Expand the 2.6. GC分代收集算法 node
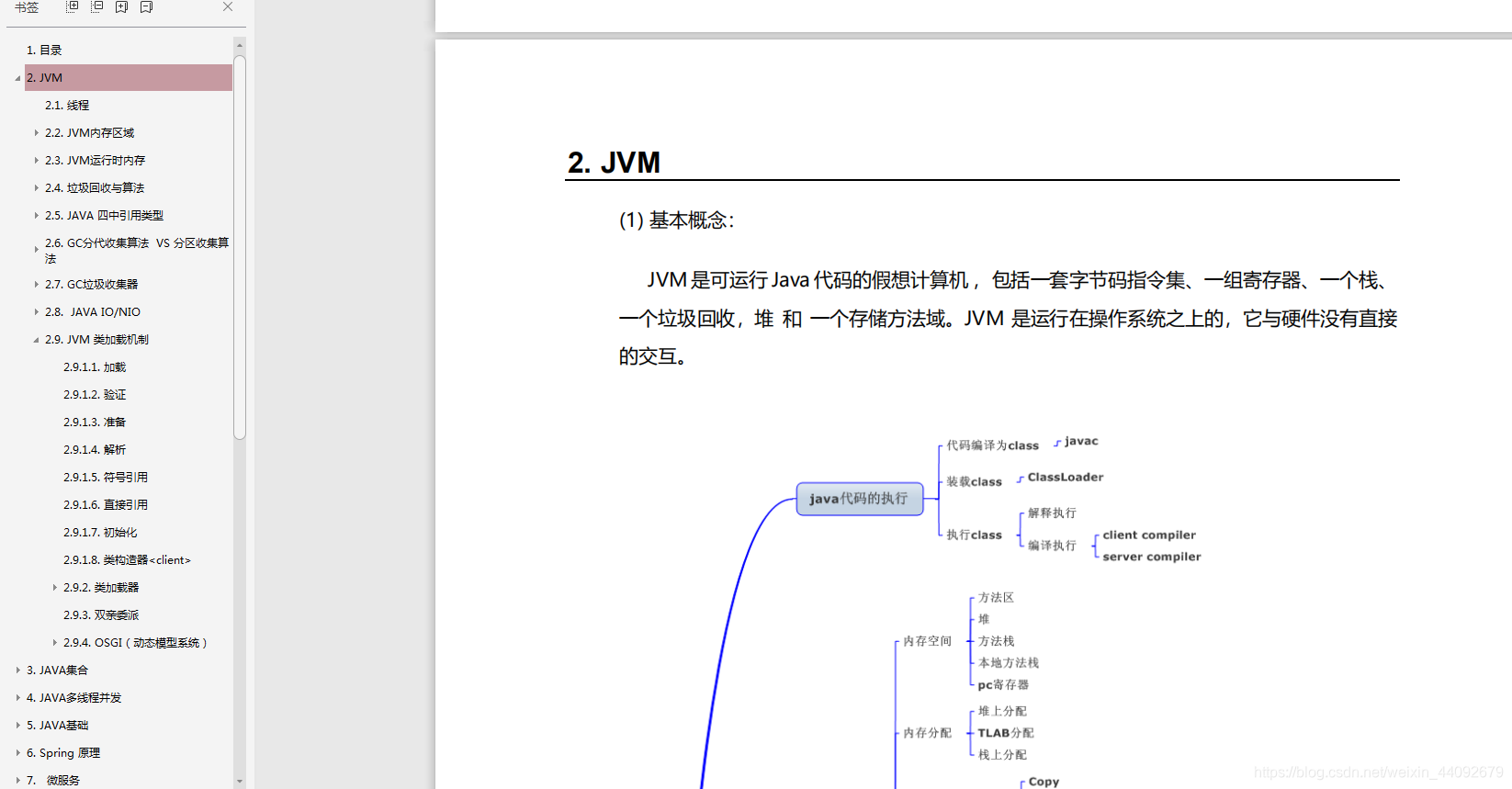 point(36,249)
